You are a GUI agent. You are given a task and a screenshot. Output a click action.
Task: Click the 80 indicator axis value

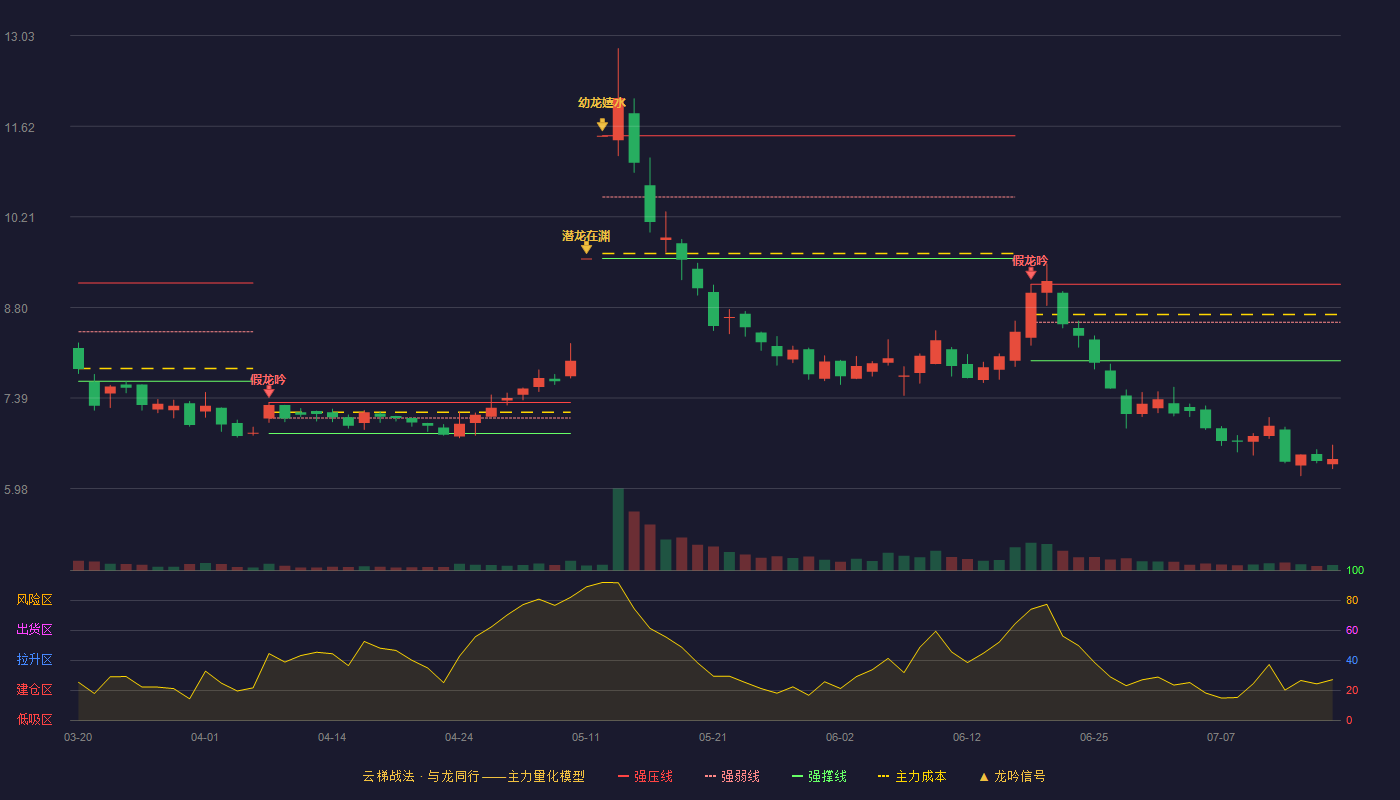click(x=1352, y=601)
